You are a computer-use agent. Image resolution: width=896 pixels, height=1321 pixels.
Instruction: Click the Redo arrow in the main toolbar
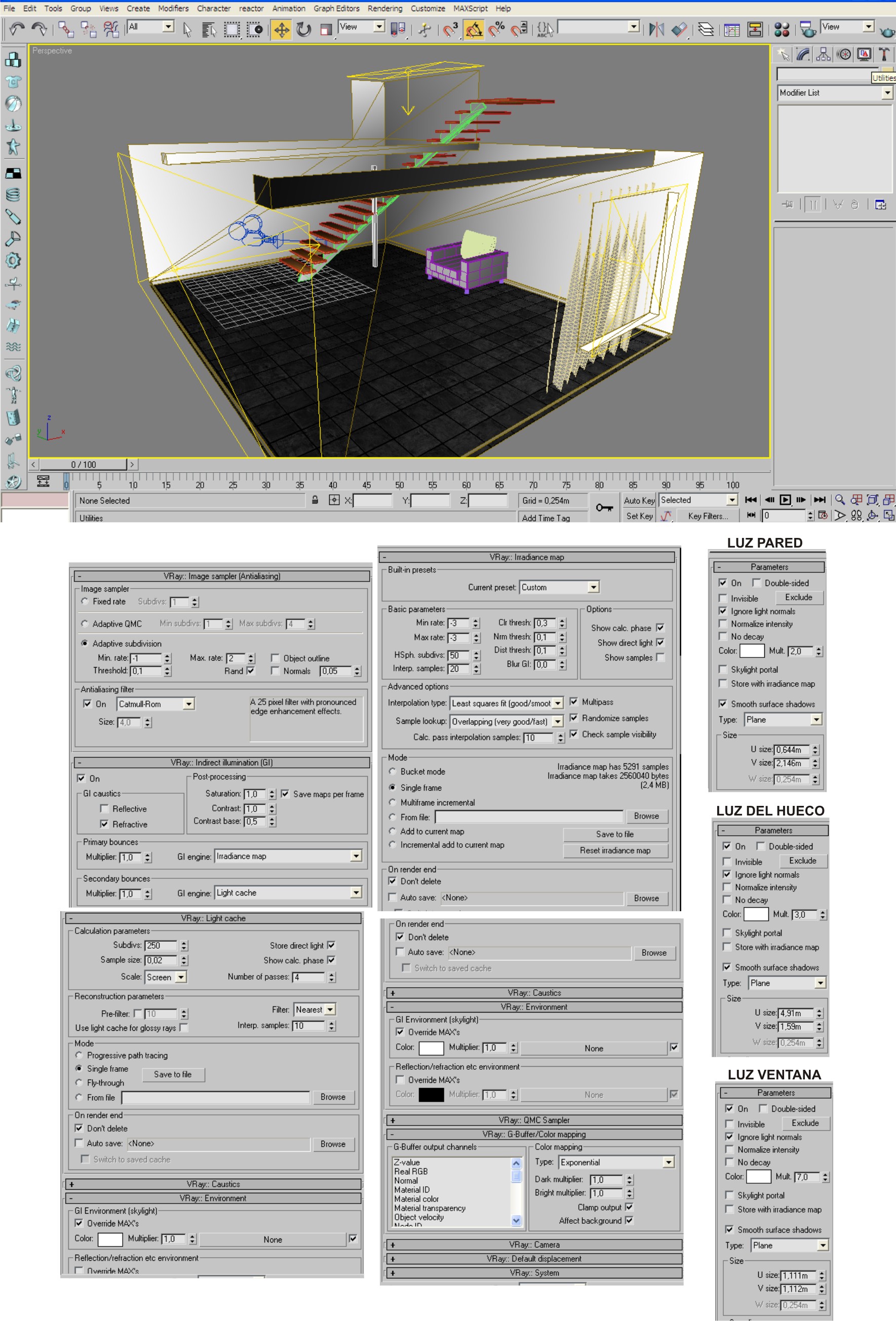pos(38,28)
